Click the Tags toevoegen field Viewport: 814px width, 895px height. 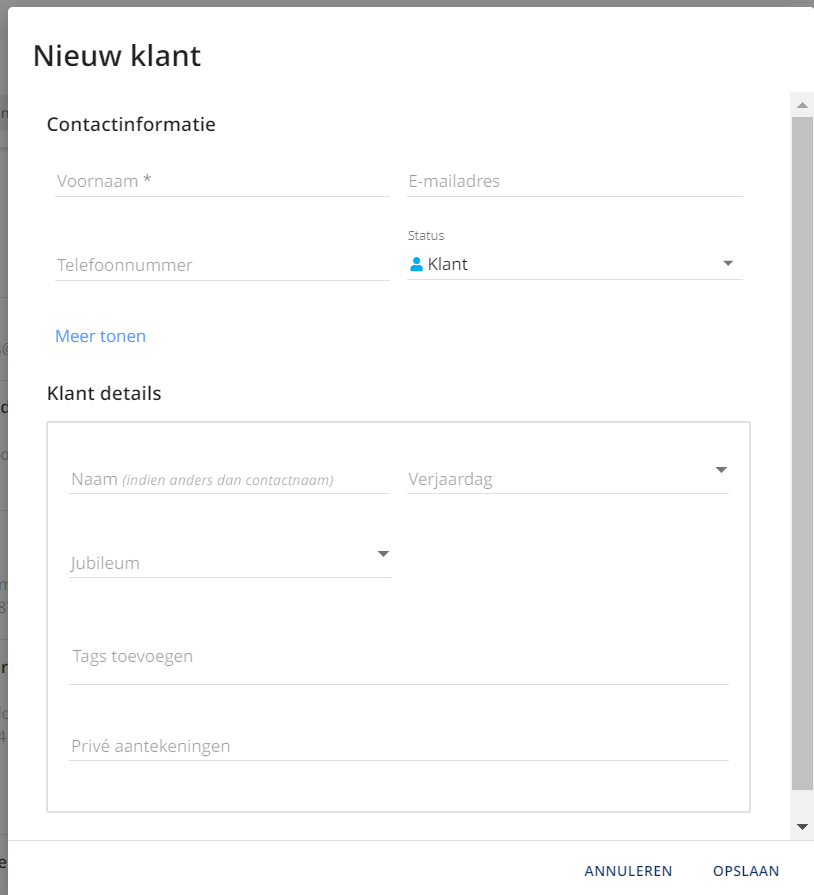[398, 658]
